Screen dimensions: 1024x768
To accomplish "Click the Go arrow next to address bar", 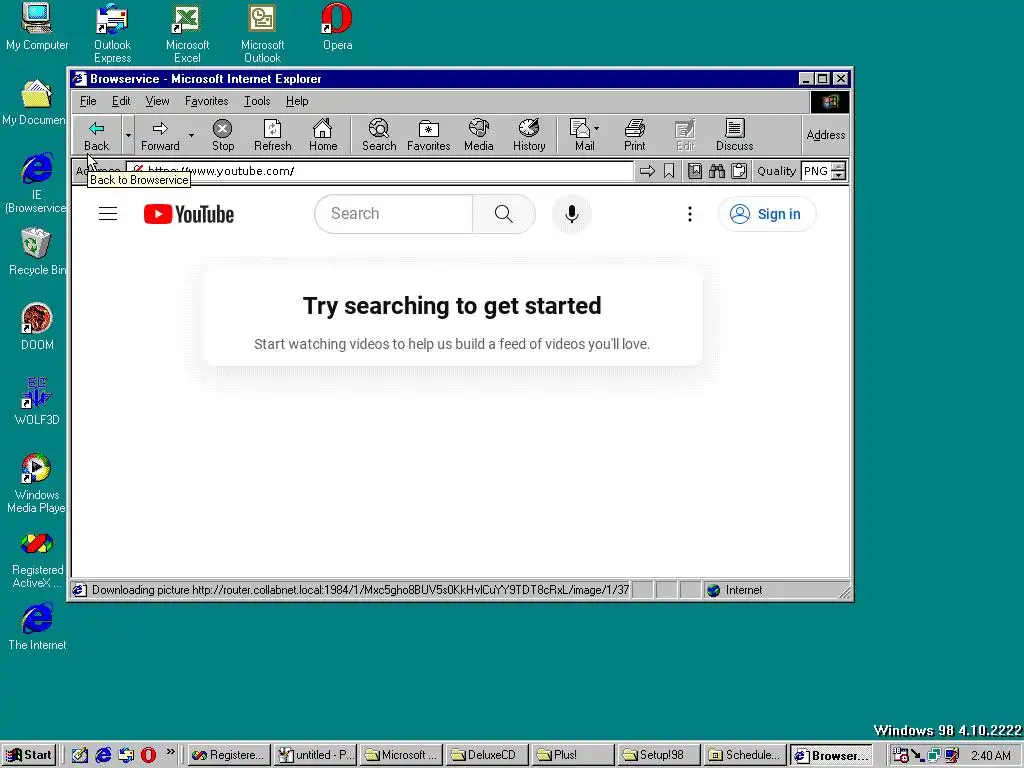I will click(647, 171).
